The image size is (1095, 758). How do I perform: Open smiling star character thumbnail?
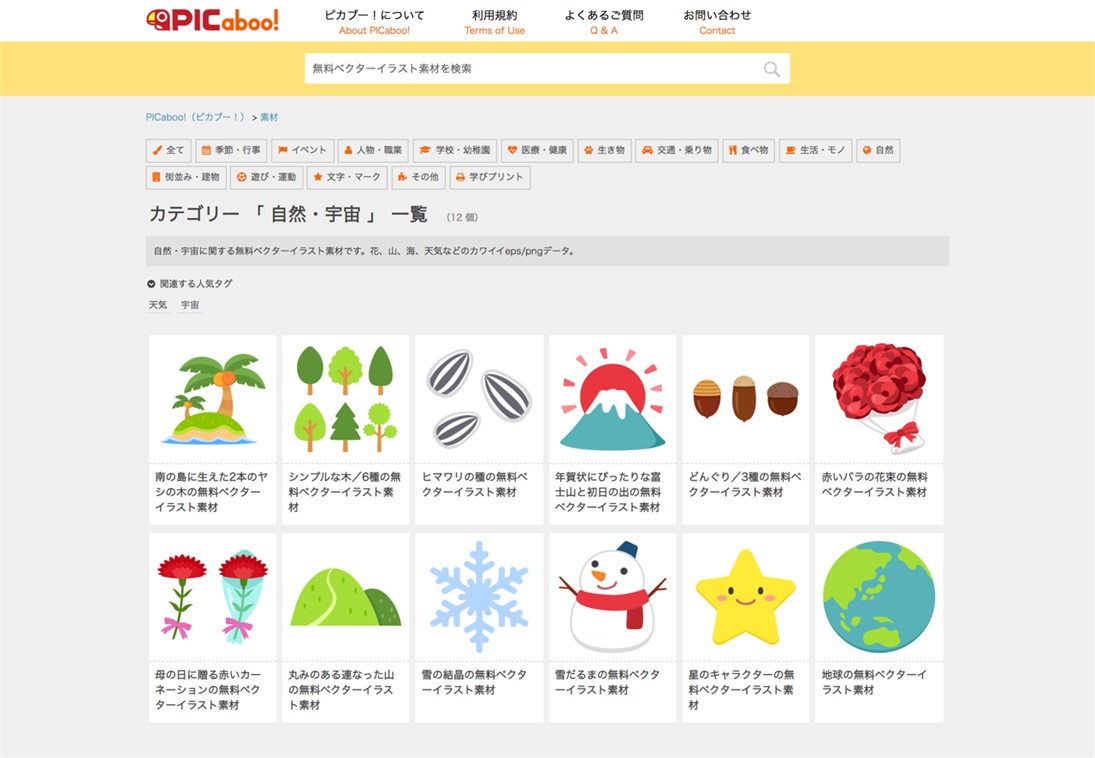tap(745, 597)
